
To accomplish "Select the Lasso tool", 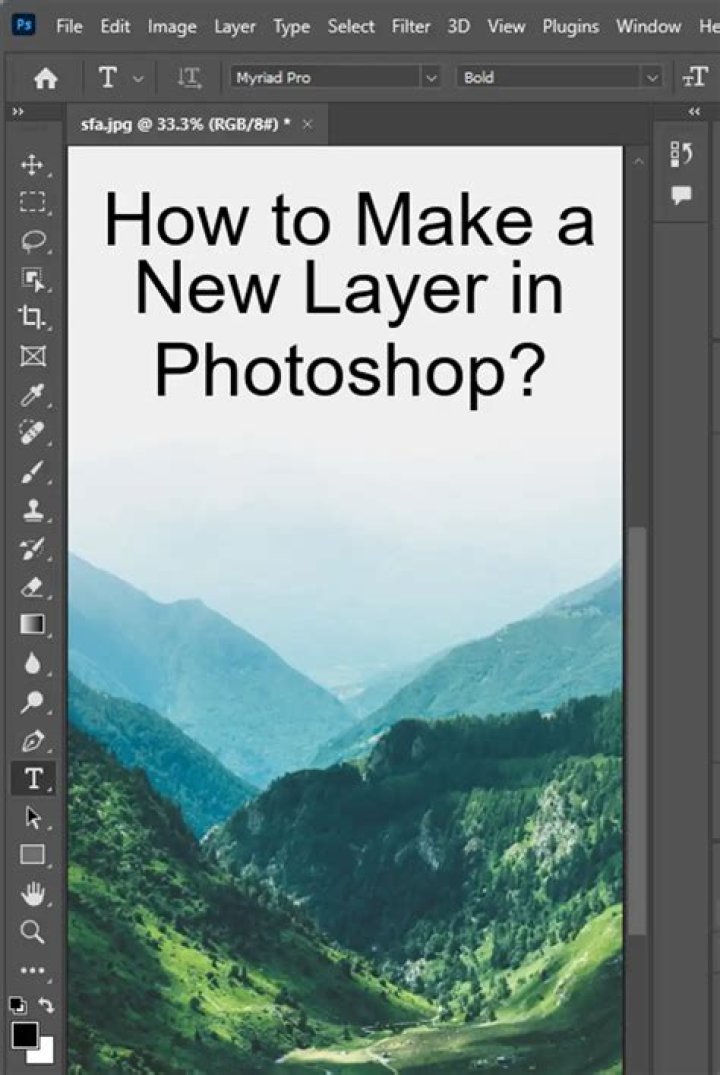I will point(32,241).
